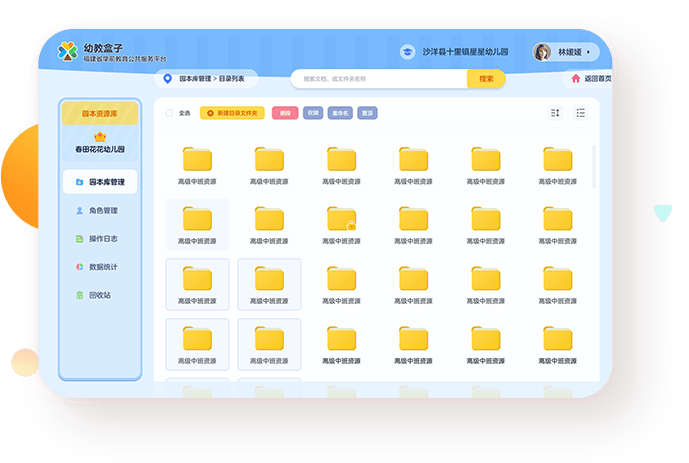Toggle the 全选 select-all checkbox
The image size is (689, 463).
(169, 113)
